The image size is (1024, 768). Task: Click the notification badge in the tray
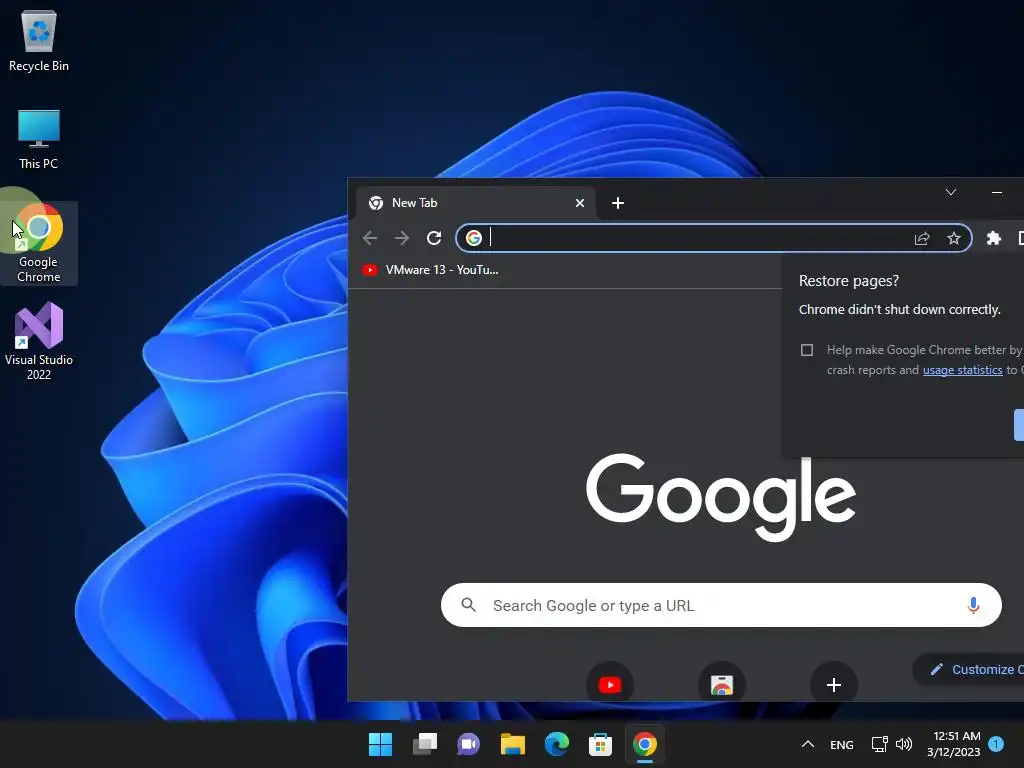[x=995, y=744]
